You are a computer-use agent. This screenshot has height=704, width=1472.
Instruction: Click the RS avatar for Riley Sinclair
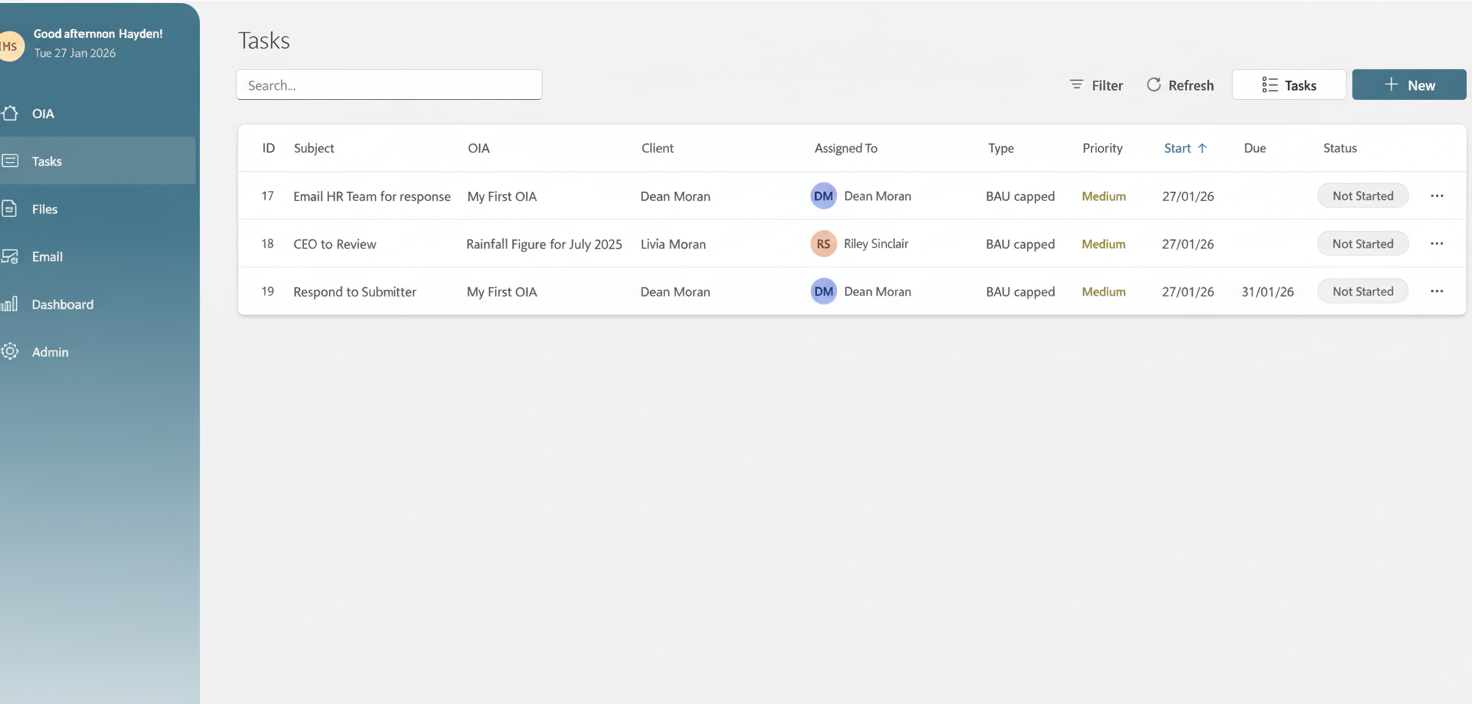coord(823,244)
